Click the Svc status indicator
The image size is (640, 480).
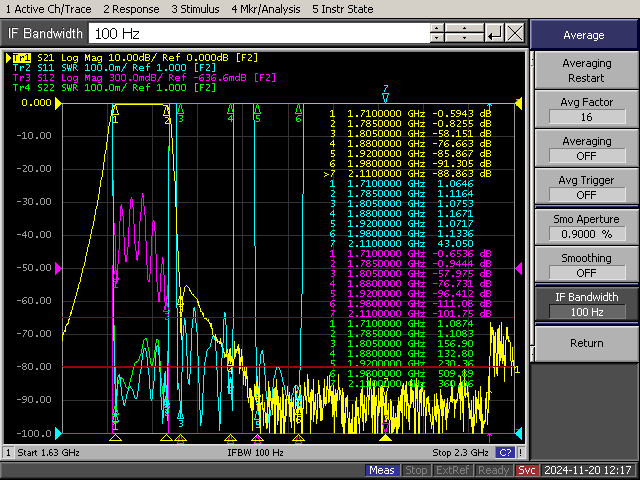point(528,470)
